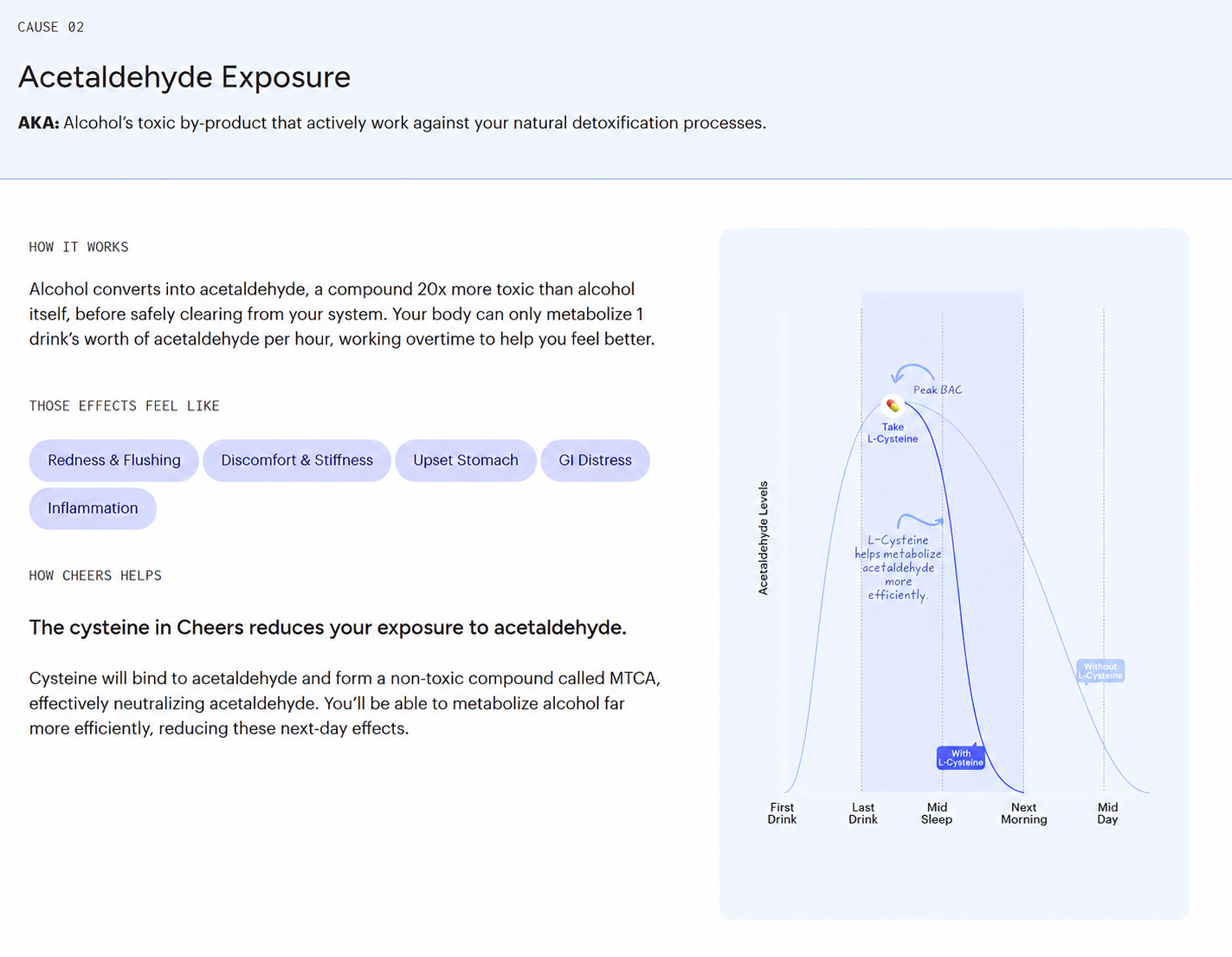Click the Peak BAC label
Screen dimensions: 1232x957
(x=938, y=390)
